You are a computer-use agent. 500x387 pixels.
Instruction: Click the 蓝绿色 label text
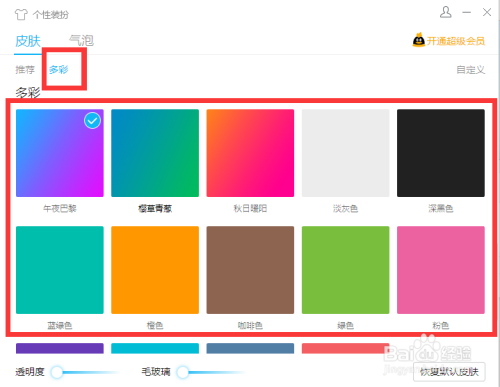tap(60, 325)
